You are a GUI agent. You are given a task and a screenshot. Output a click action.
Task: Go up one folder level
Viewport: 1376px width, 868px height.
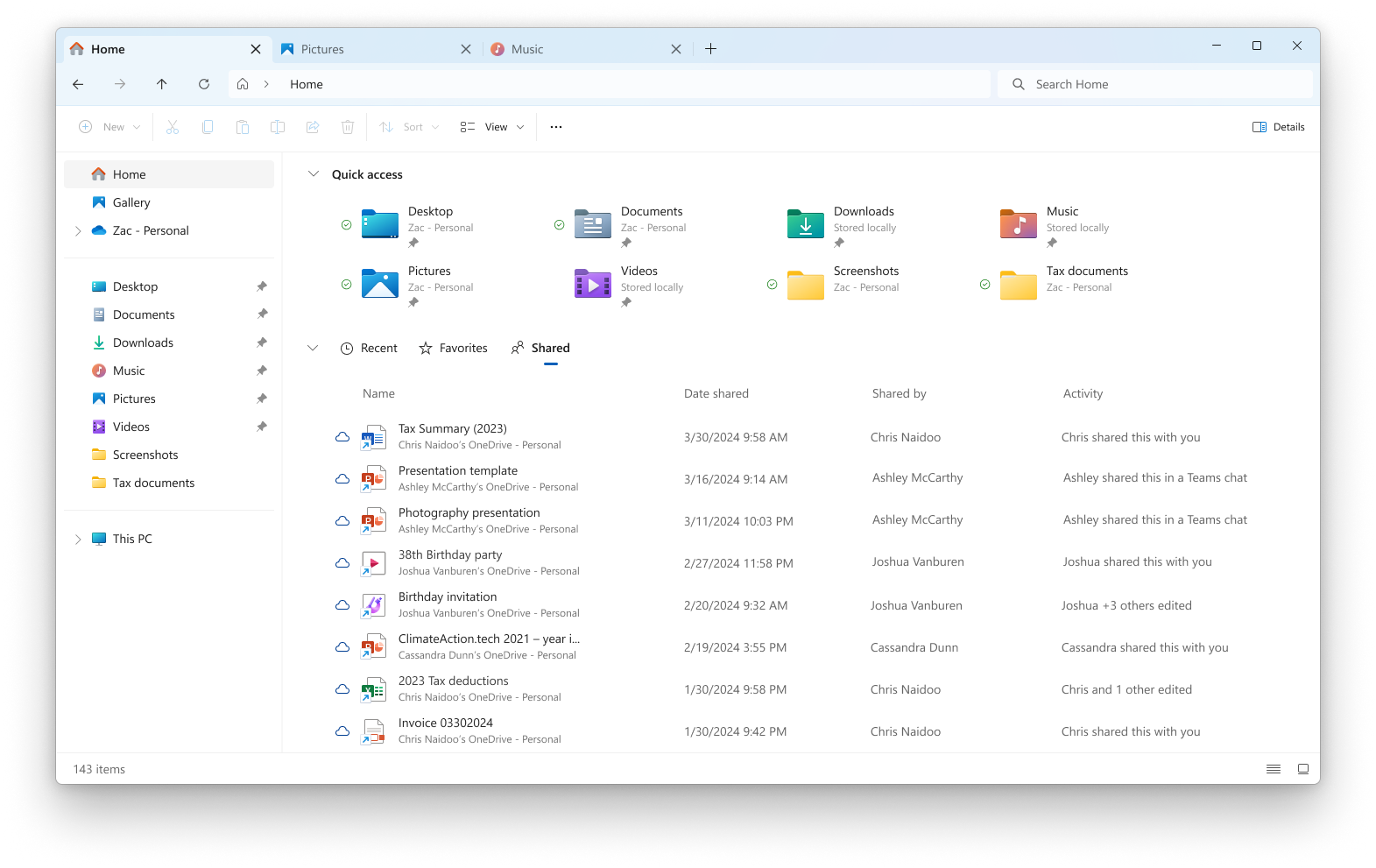pos(162,84)
